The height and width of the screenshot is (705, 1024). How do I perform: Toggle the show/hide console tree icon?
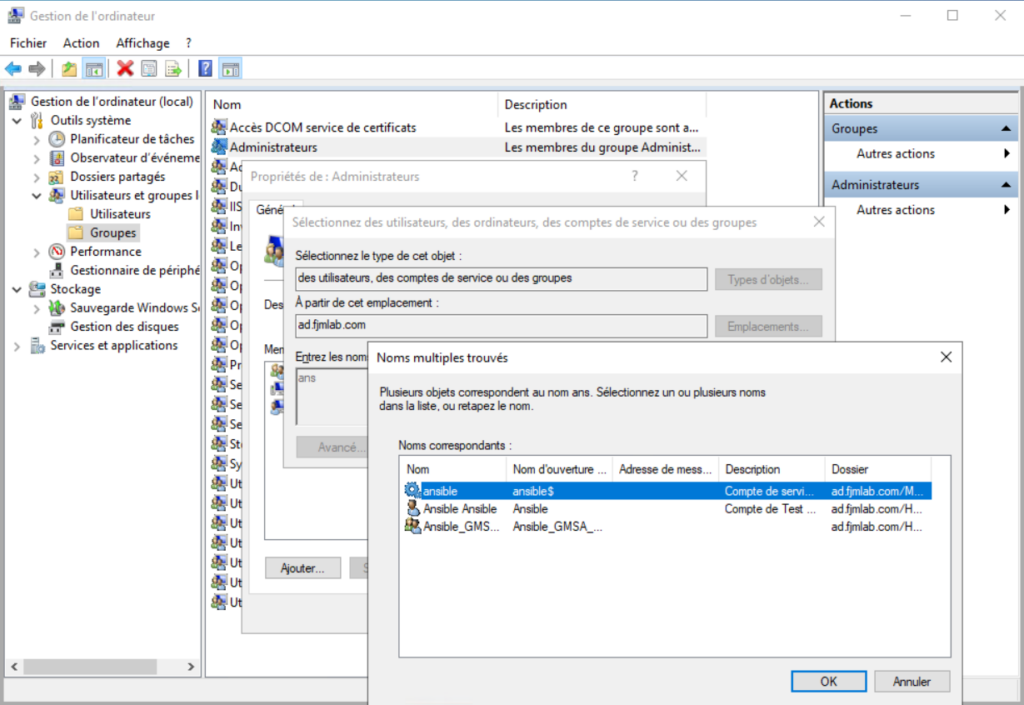tap(94, 69)
